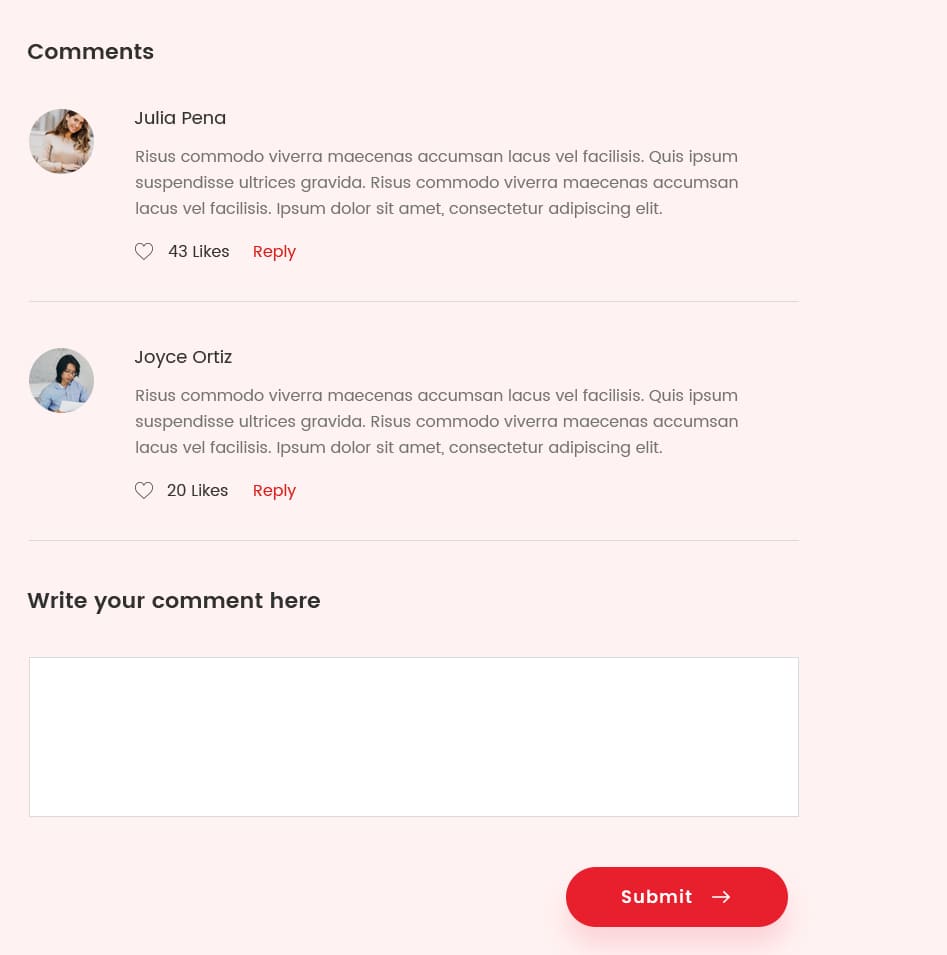
Task: Click the arrow icon inside the Submit button
Action: click(721, 897)
